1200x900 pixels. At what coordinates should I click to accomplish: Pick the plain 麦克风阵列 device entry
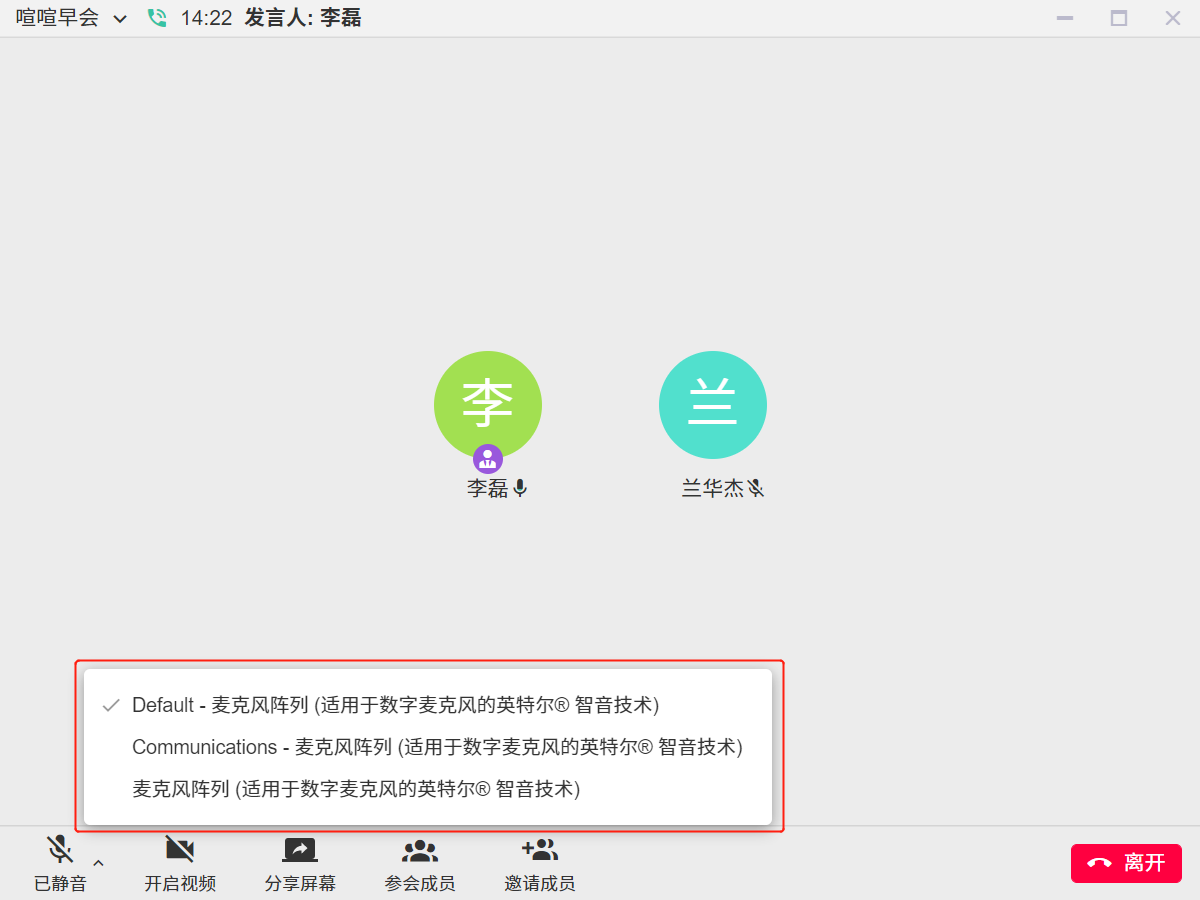click(x=428, y=789)
